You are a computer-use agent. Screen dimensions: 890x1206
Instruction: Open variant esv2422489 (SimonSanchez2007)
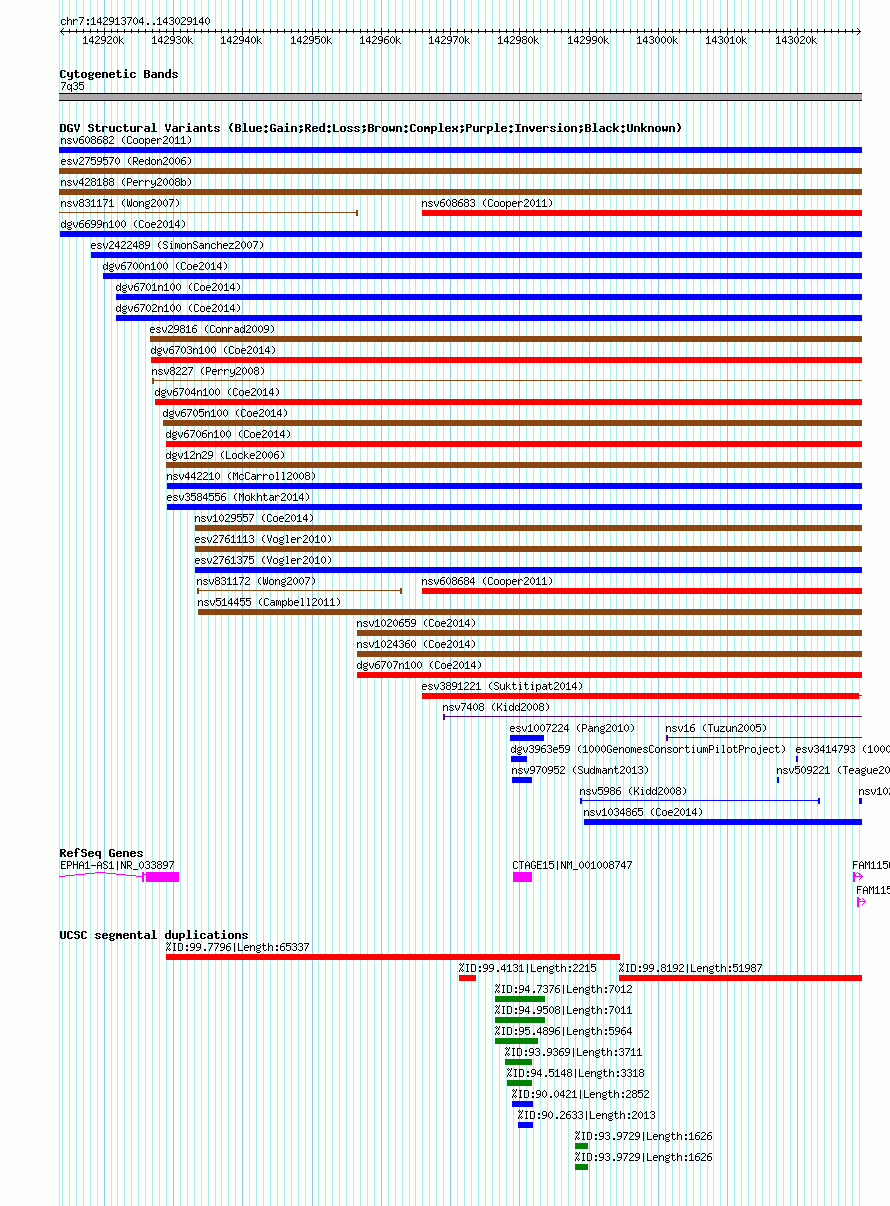coord(177,245)
